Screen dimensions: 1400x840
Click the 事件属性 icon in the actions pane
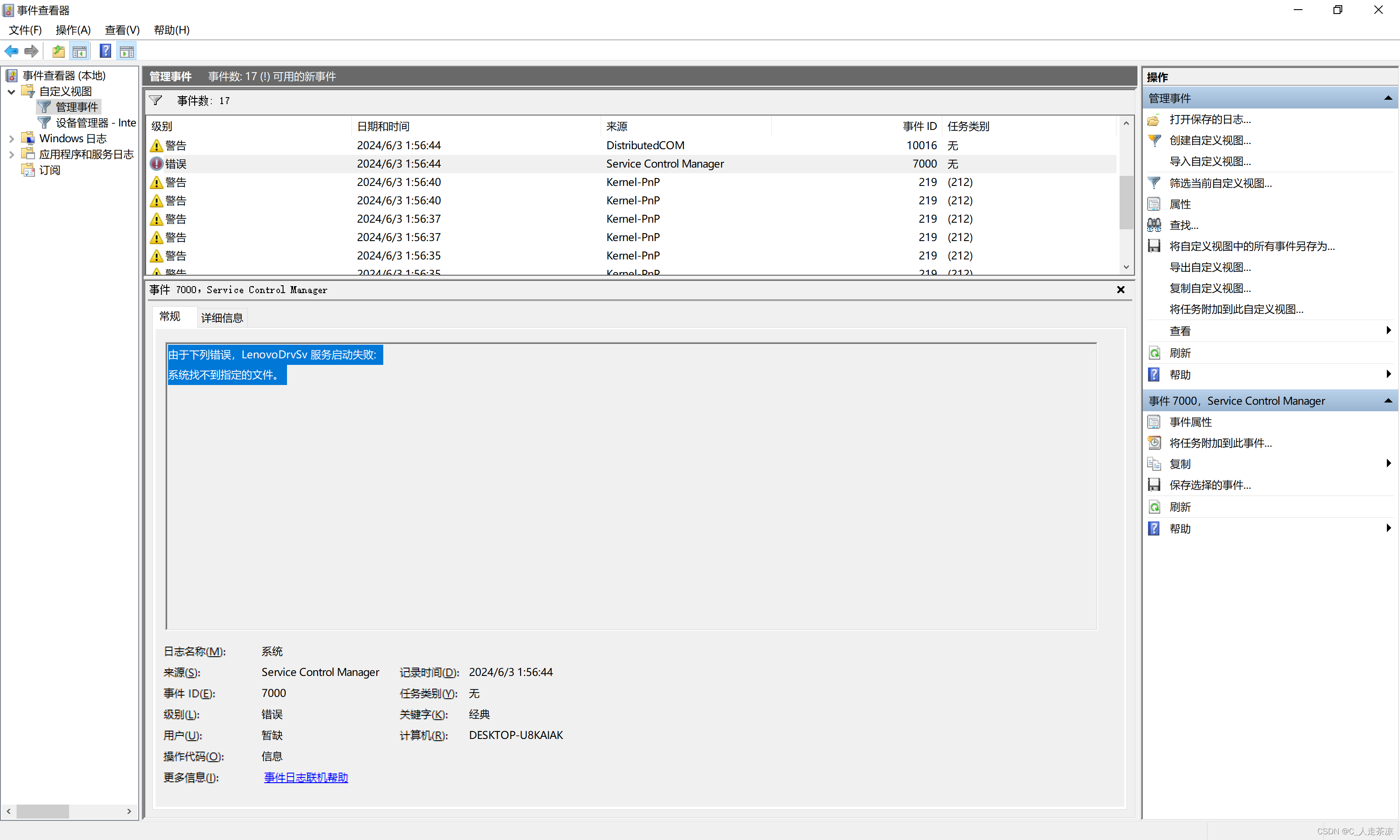click(1154, 422)
